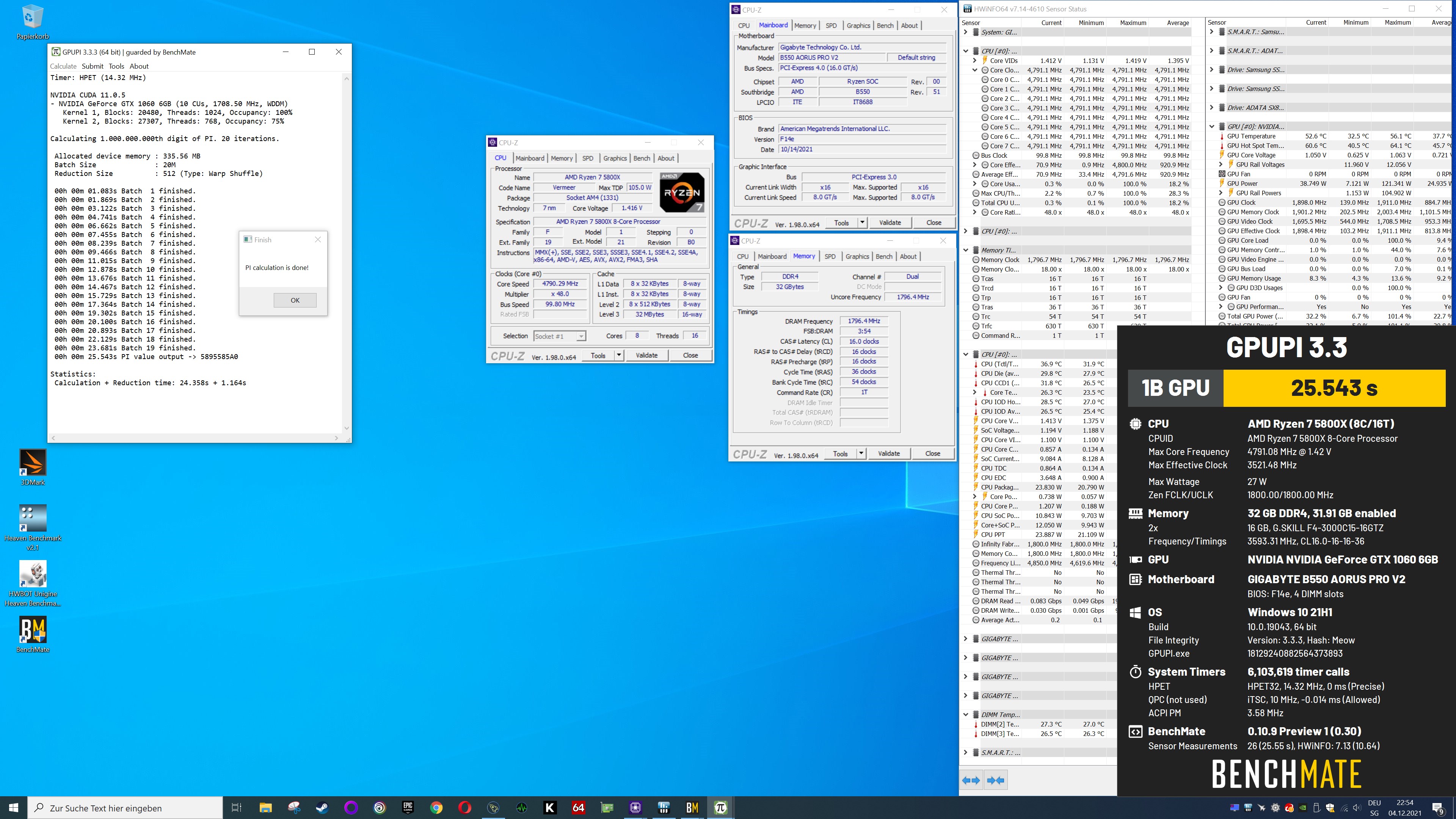
Task: Switch to GPUPI pi taskbar icon
Action: 721,808
